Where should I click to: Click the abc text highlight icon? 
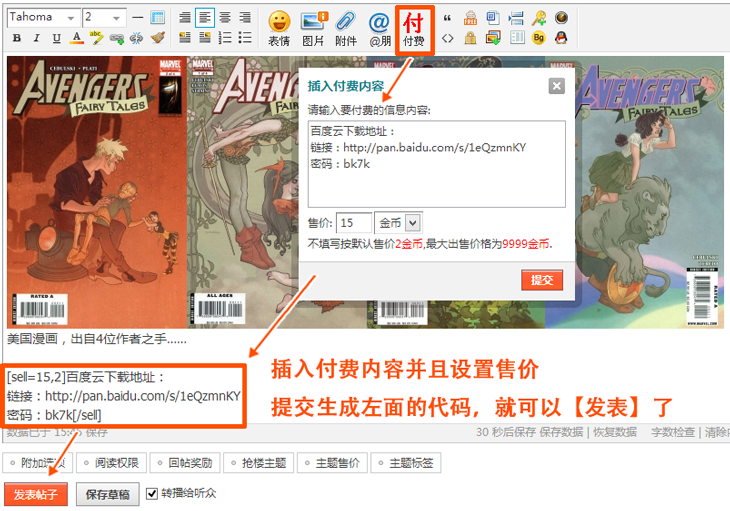click(96, 38)
